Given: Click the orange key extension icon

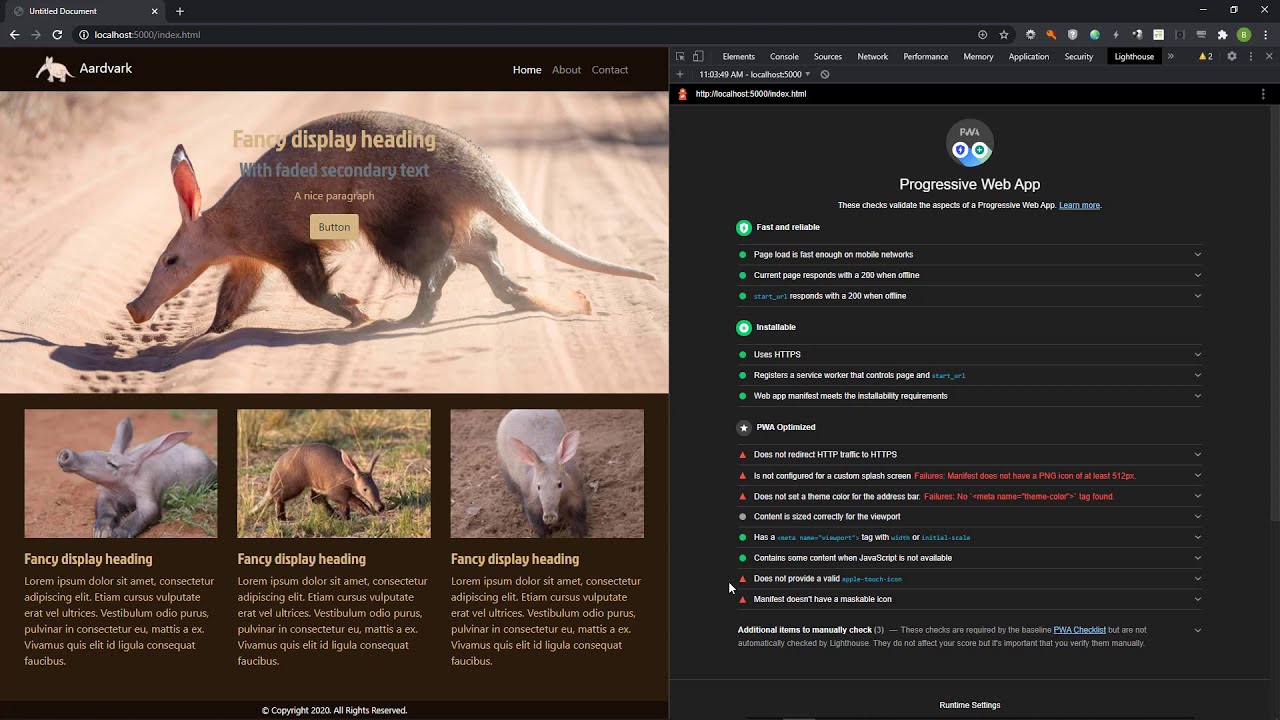Looking at the screenshot, I should tap(1051, 34).
